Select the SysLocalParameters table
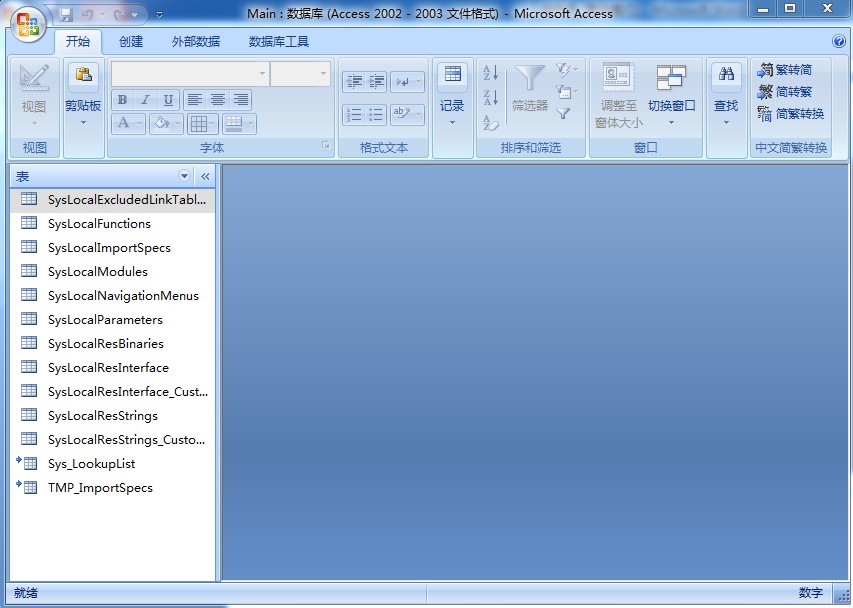Image resolution: width=853 pixels, height=608 pixels. pyautogui.click(x=113, y=319)
